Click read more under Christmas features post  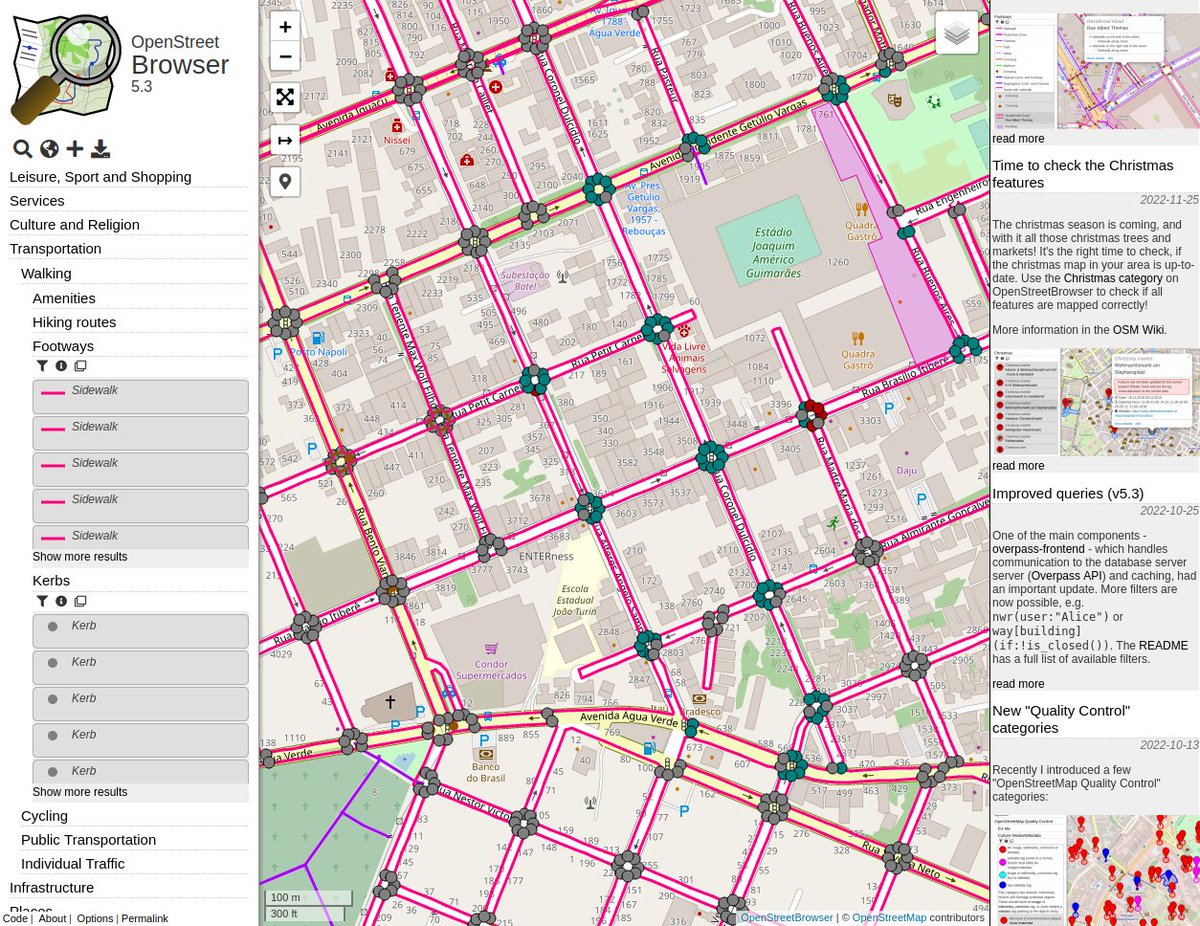click(1018, 466)
